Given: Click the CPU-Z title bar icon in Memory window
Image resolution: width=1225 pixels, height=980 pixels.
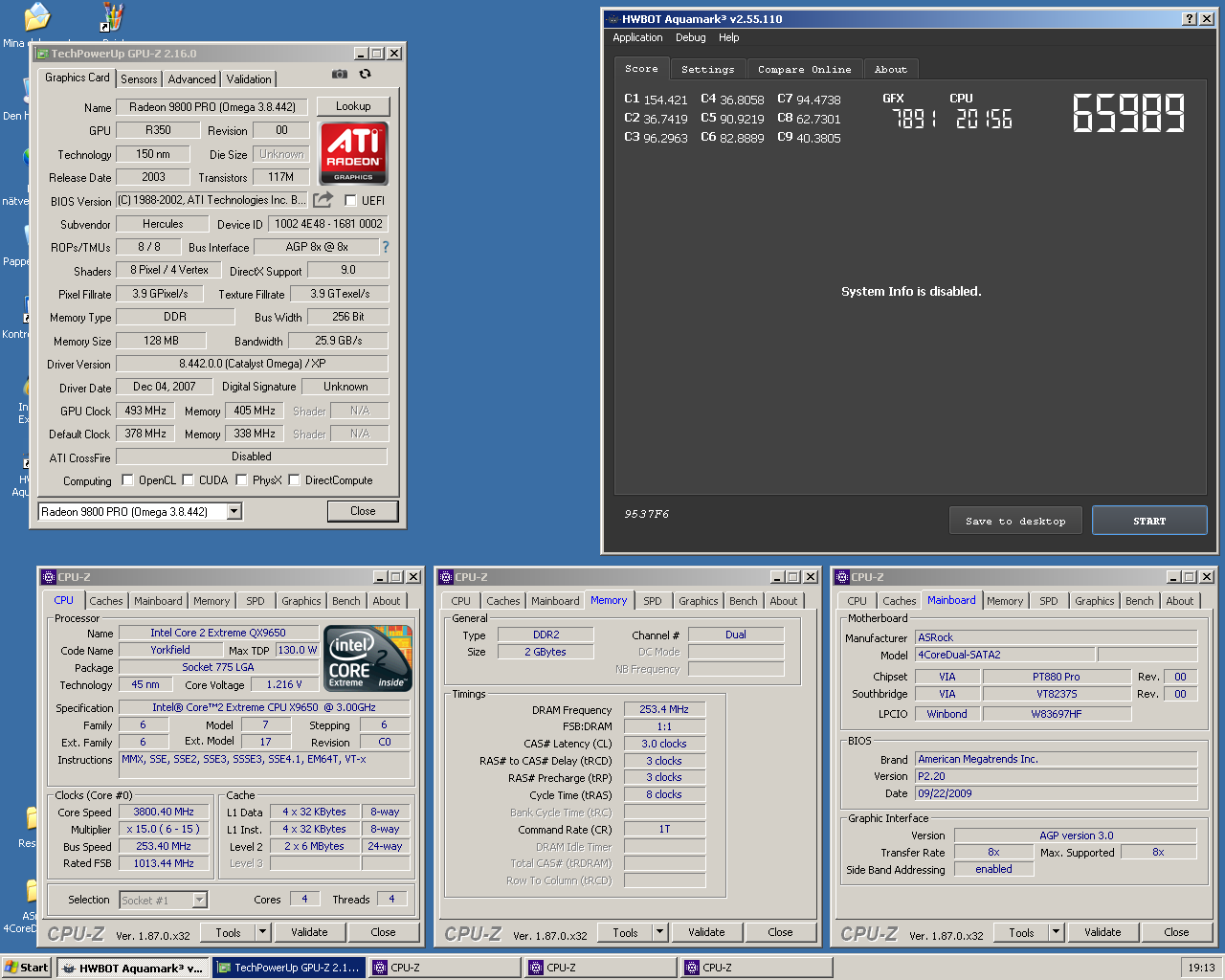Looking at the screenshot, I should pyautogui.click(x=446, y=577).
